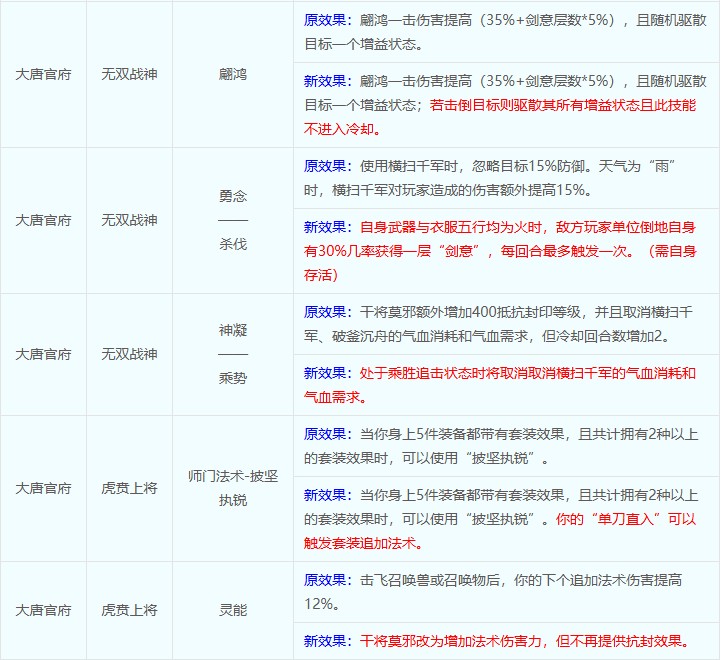Viewport: 722px width, 660px height.
Task: Click red text about 乘胜追击状态
Action: tap(500, 373)
